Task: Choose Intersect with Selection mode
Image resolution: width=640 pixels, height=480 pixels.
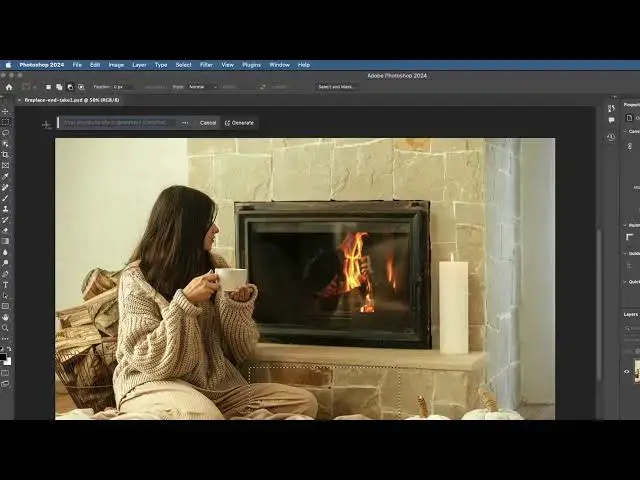Action: click(x=81, y=87)
